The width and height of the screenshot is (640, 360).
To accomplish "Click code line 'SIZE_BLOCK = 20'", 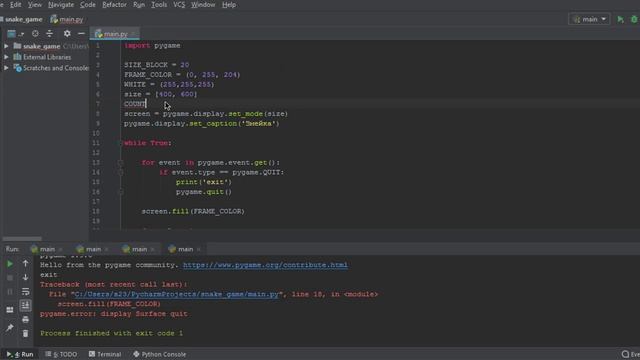I will point(156,65).
